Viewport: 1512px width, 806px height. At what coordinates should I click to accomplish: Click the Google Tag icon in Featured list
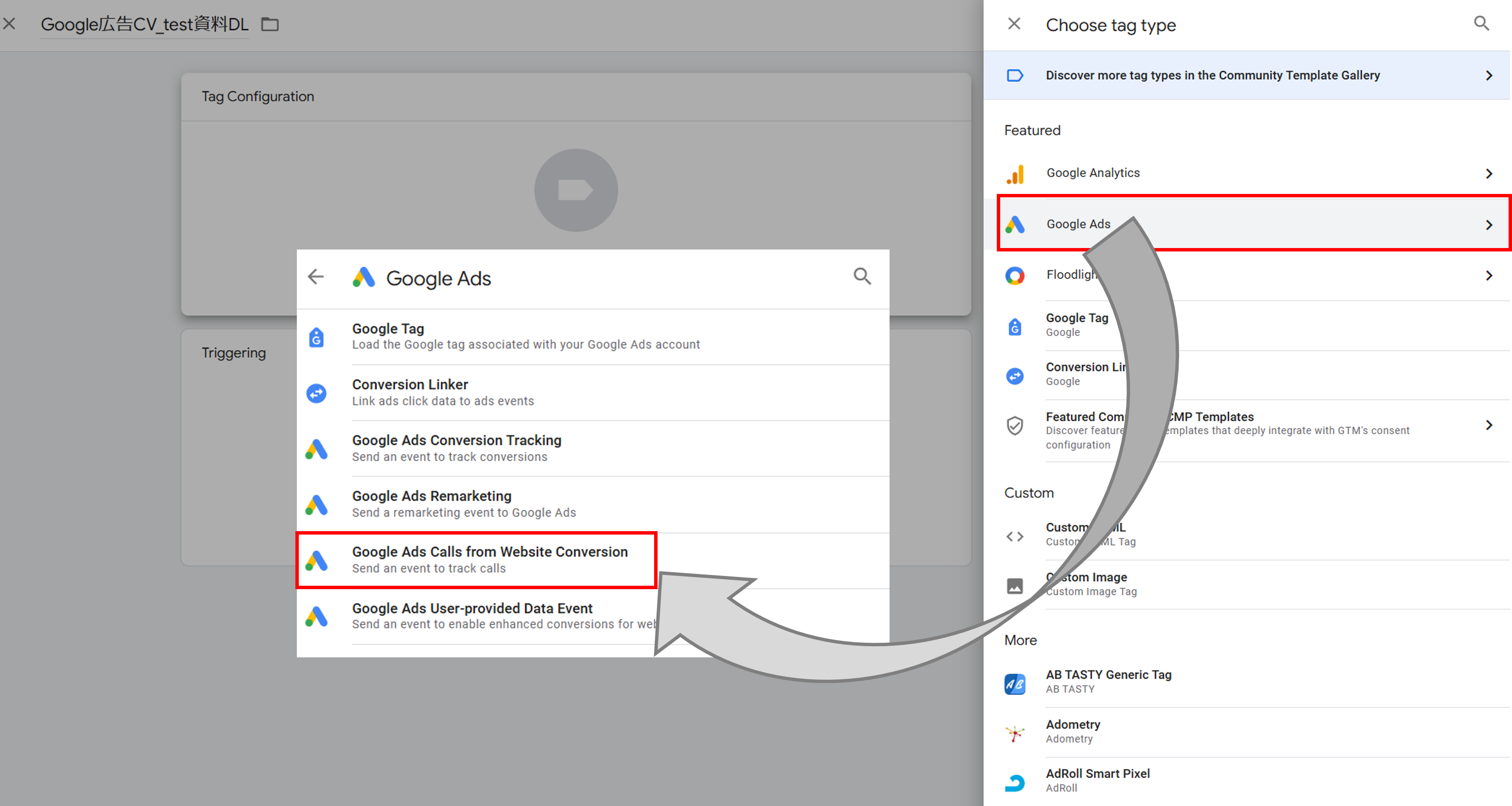1015,327
